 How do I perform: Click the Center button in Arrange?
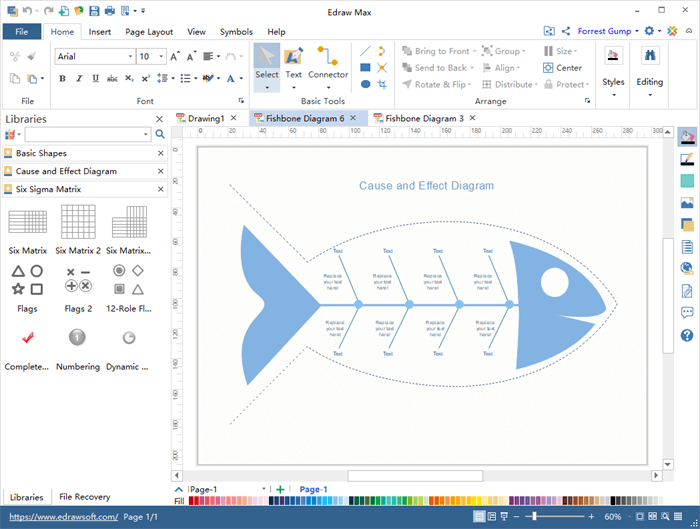[x=562, y=68]
